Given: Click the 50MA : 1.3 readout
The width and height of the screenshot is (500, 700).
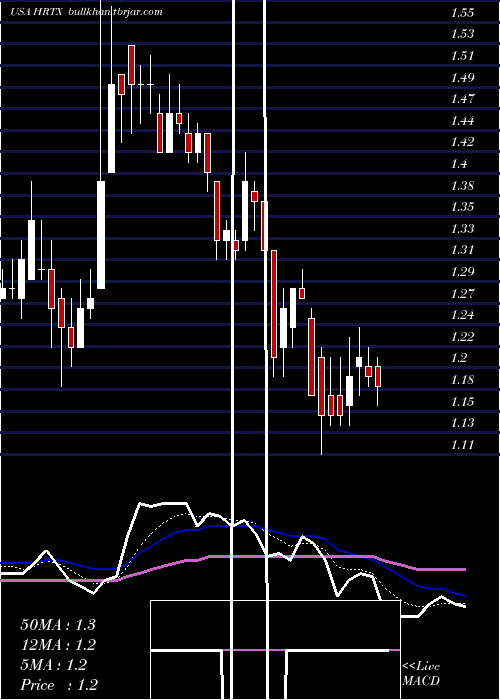Looking at the screenshot, I should (x=58, y=625).
